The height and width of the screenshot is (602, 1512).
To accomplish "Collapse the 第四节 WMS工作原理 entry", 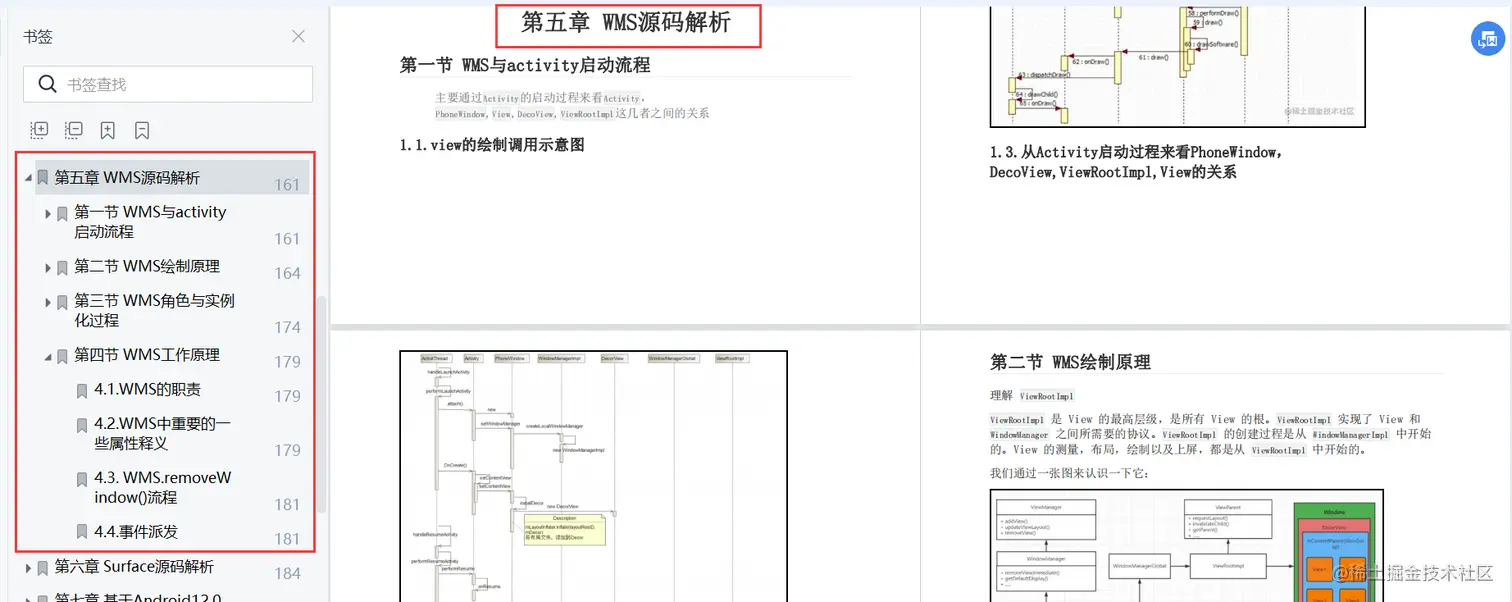I will coord(47,355).
